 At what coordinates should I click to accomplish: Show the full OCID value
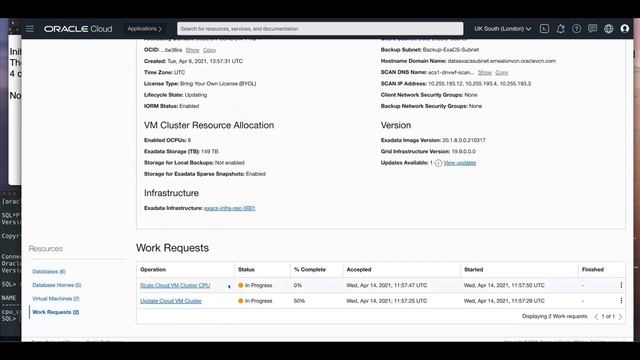click(192, 50)
